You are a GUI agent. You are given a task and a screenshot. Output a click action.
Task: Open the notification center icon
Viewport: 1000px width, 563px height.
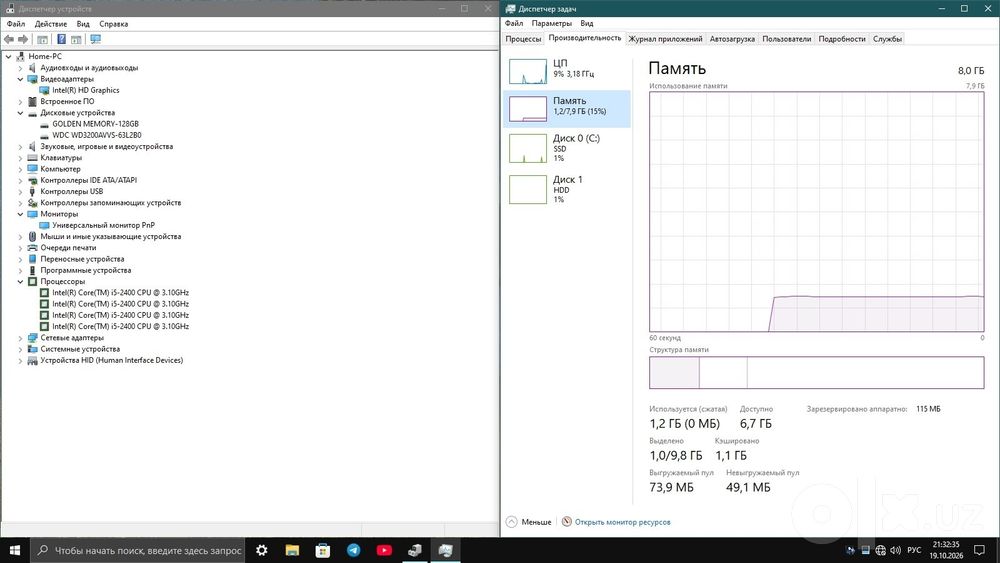[980, 550]
